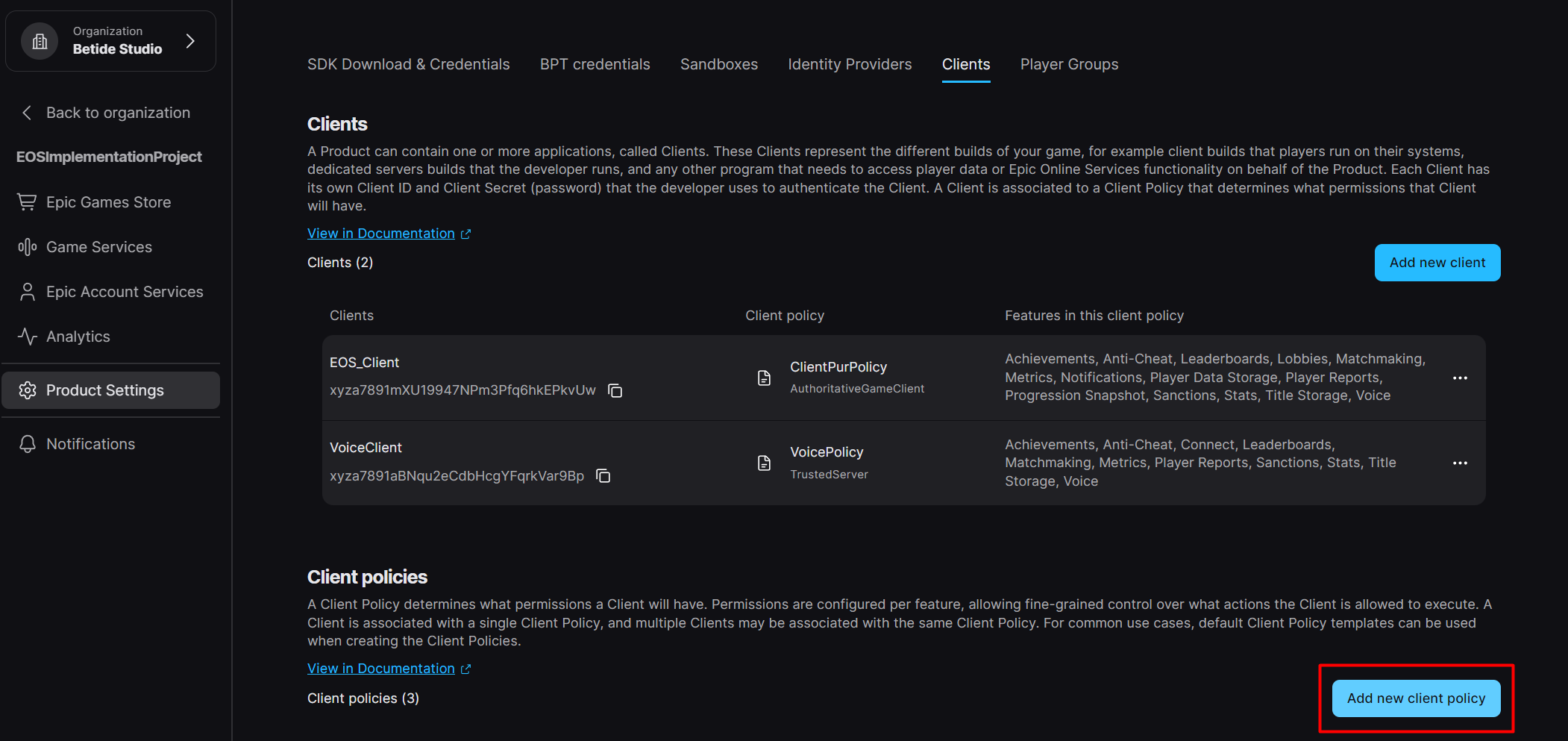Copy the VoiceClient client ID

[603, 476]
